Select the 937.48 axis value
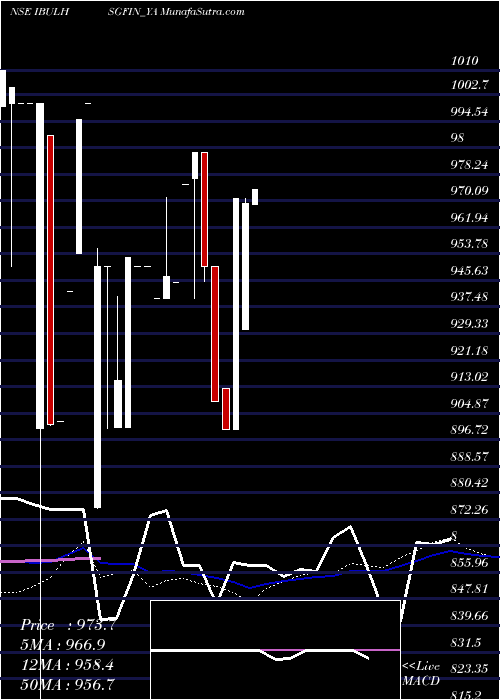This screenshot has height=700, width=500. click(469, 297)
